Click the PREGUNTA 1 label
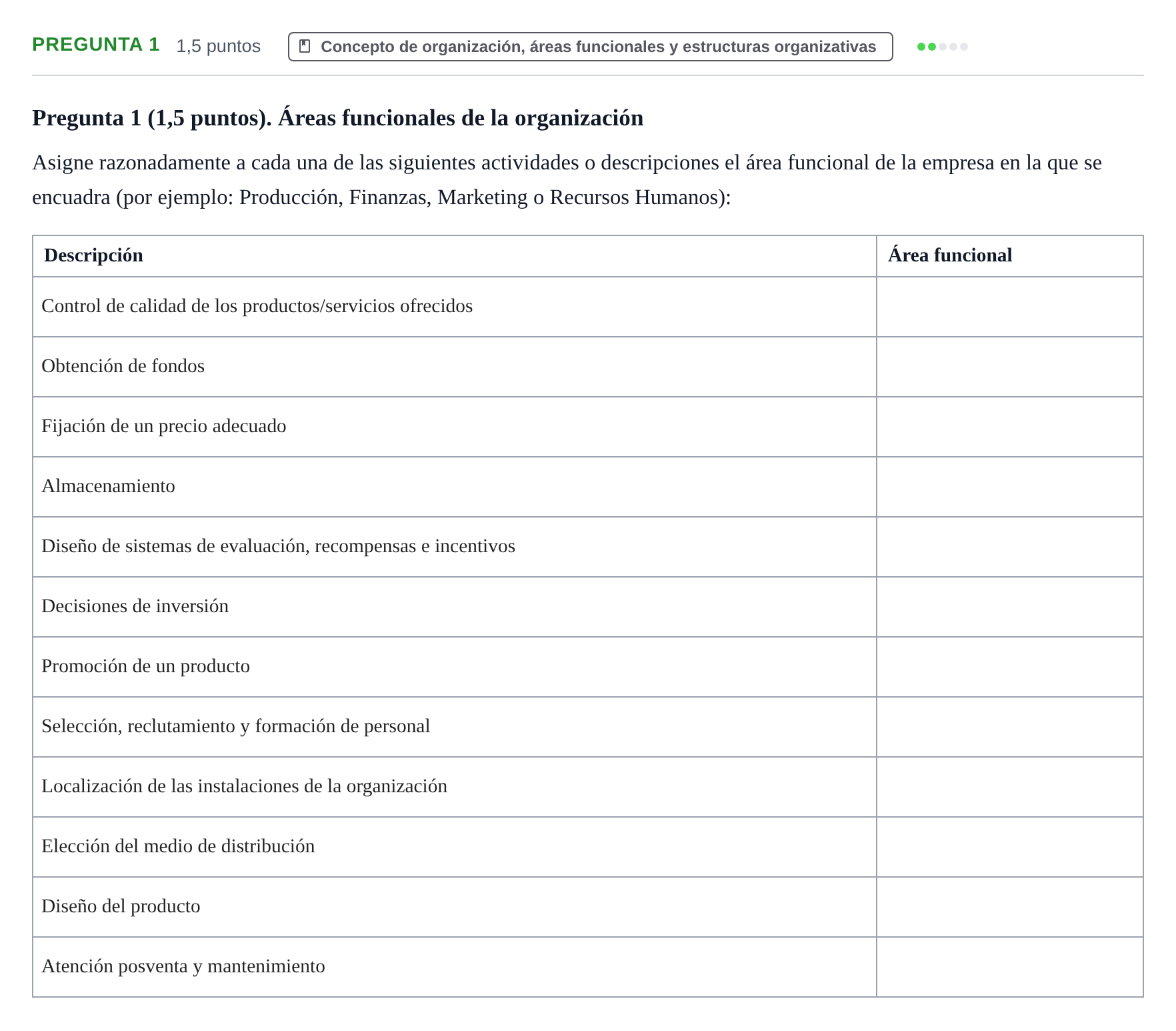The image size is (1176, 1031). (x=96, y=45)
